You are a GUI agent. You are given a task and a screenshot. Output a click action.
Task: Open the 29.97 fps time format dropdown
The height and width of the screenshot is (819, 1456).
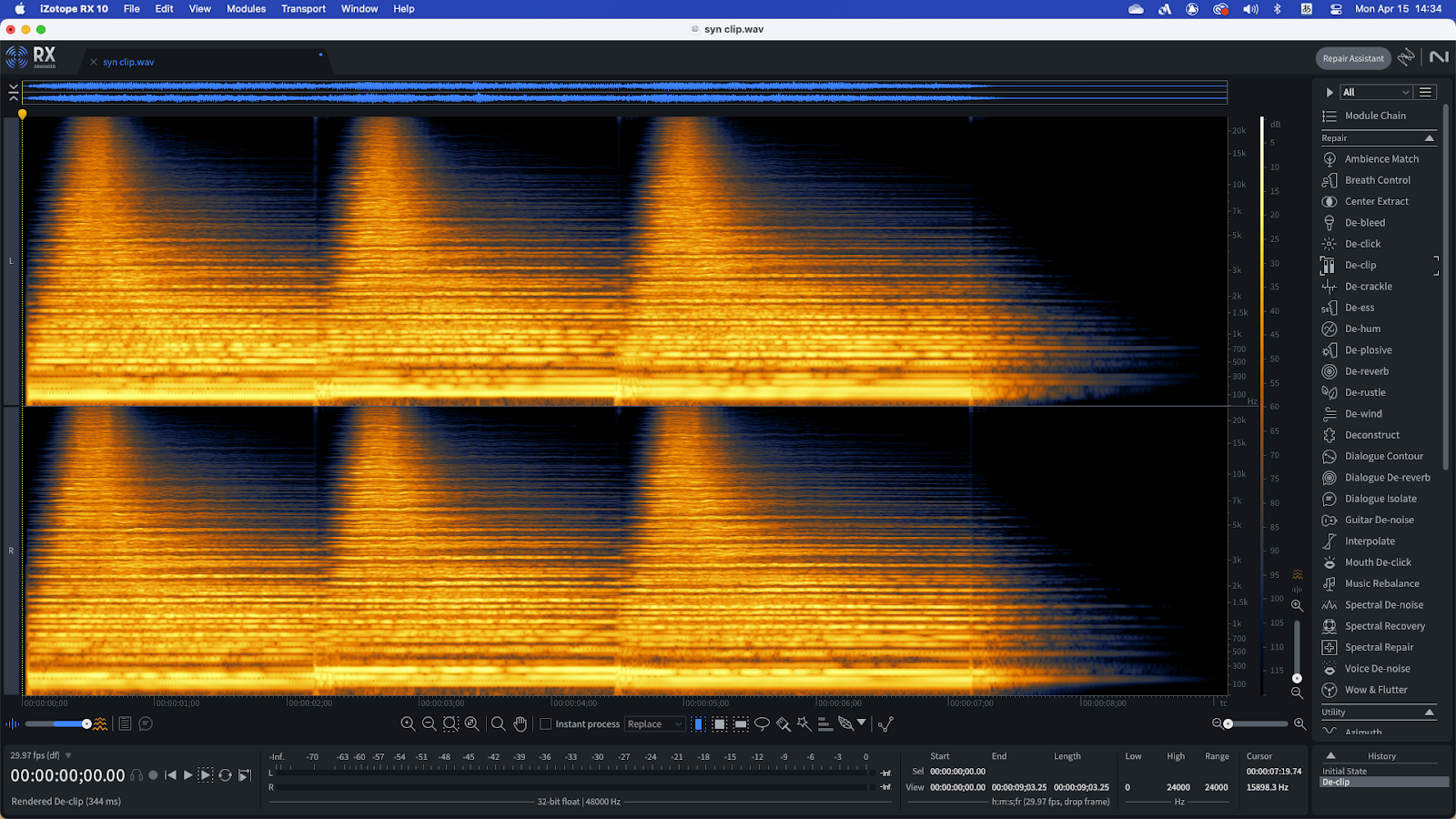pyautogui.click(x=41, y=755)
